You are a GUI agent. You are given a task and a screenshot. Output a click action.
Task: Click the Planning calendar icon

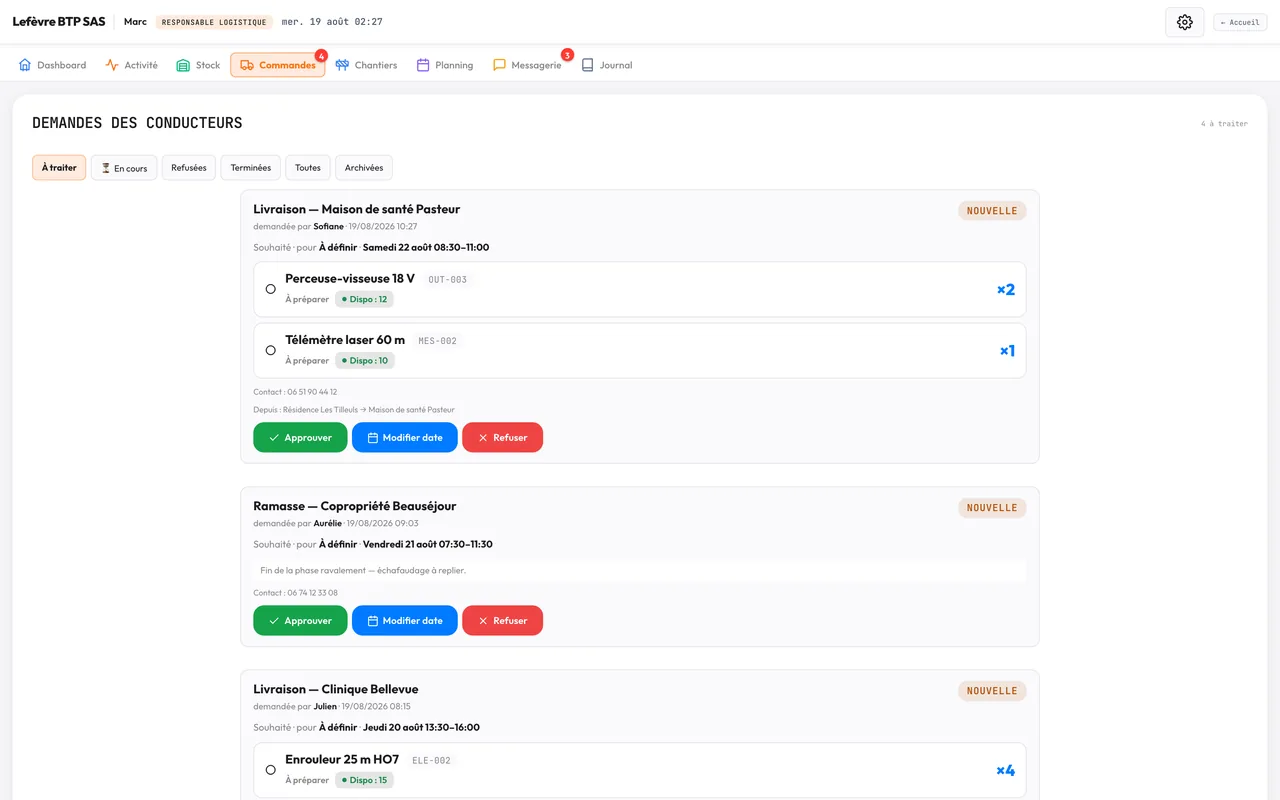(x=423, y=65)
